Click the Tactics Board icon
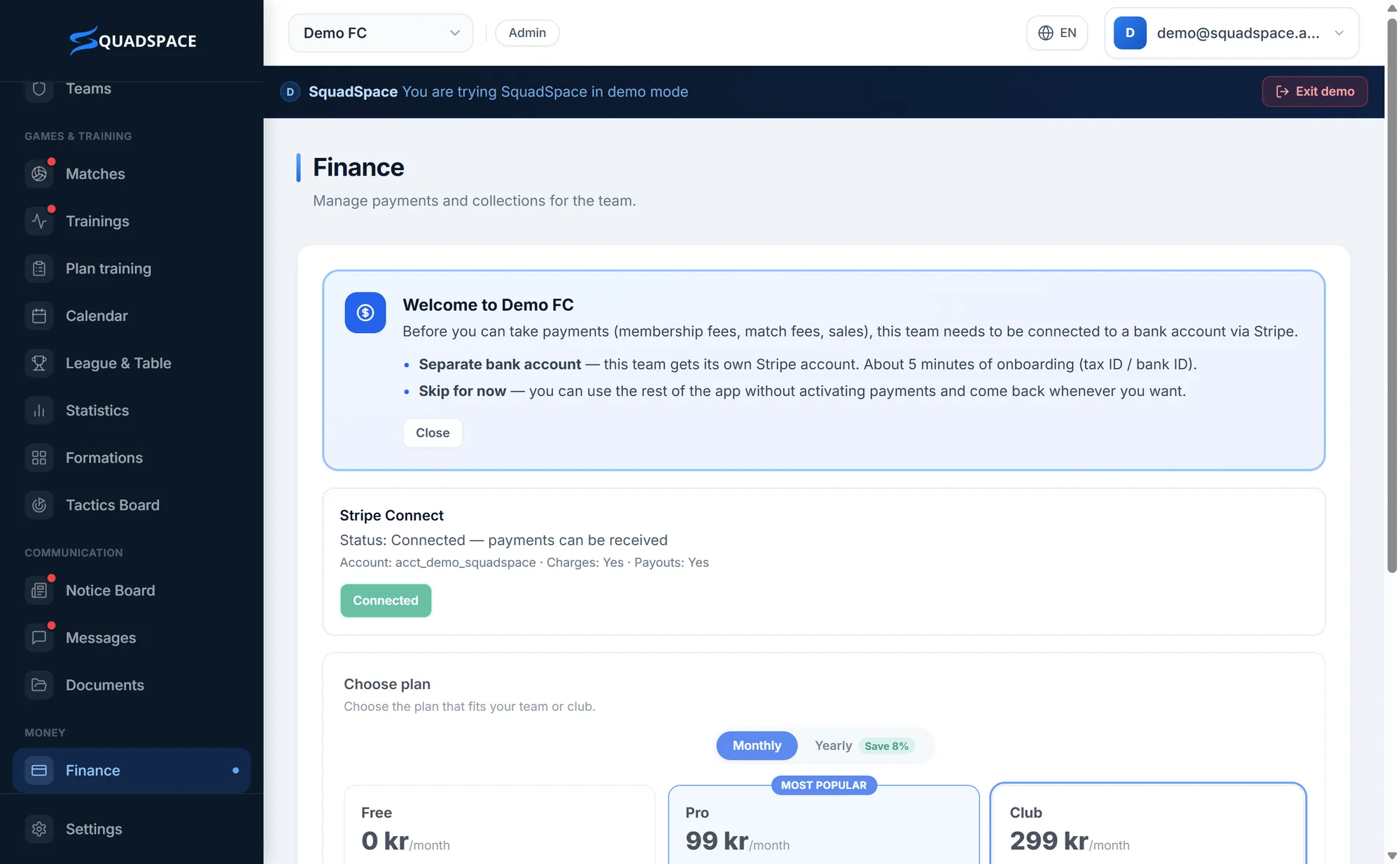Image resolution: width=1400 pixels, height=864 pixels. pyautogui.click(x=39, y=505)
